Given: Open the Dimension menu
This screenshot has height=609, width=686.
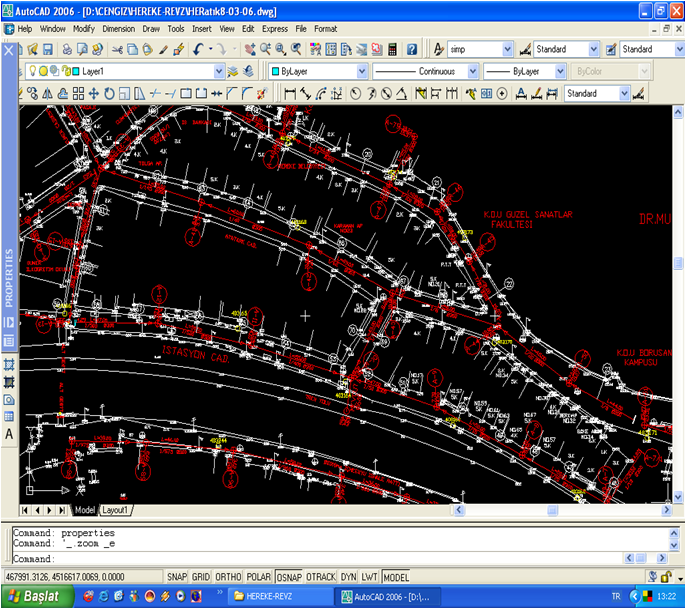Looking at the screenshot, I should pos(119,29).
